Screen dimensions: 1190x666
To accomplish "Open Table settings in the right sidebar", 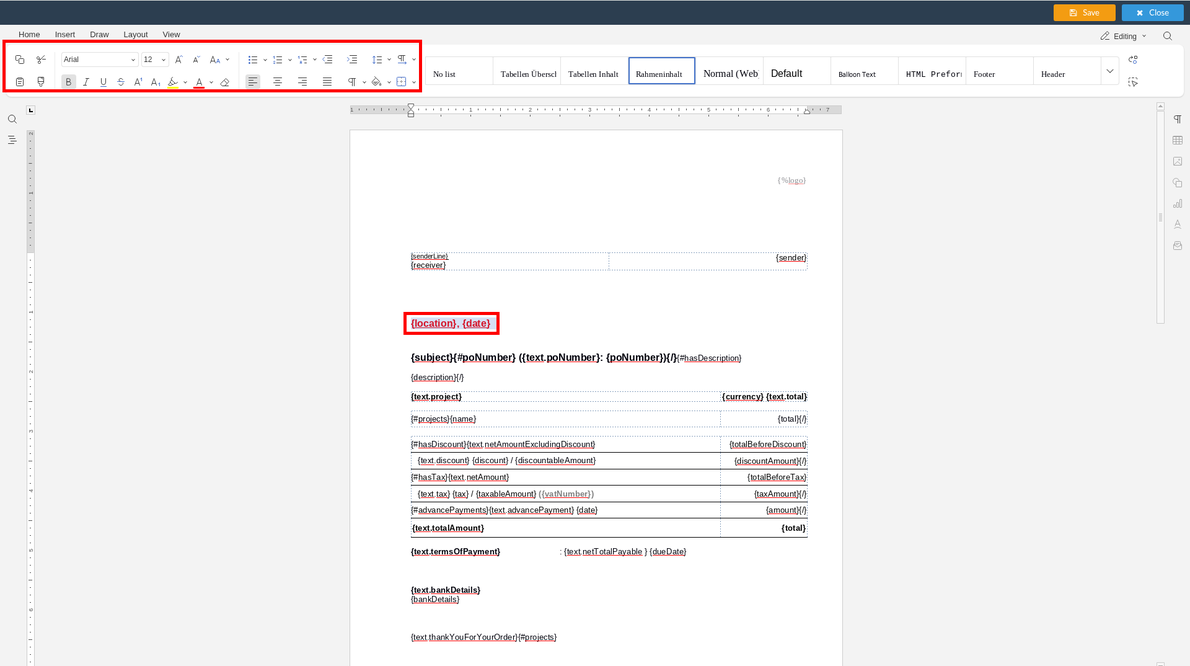I will tap(1178, 140).
